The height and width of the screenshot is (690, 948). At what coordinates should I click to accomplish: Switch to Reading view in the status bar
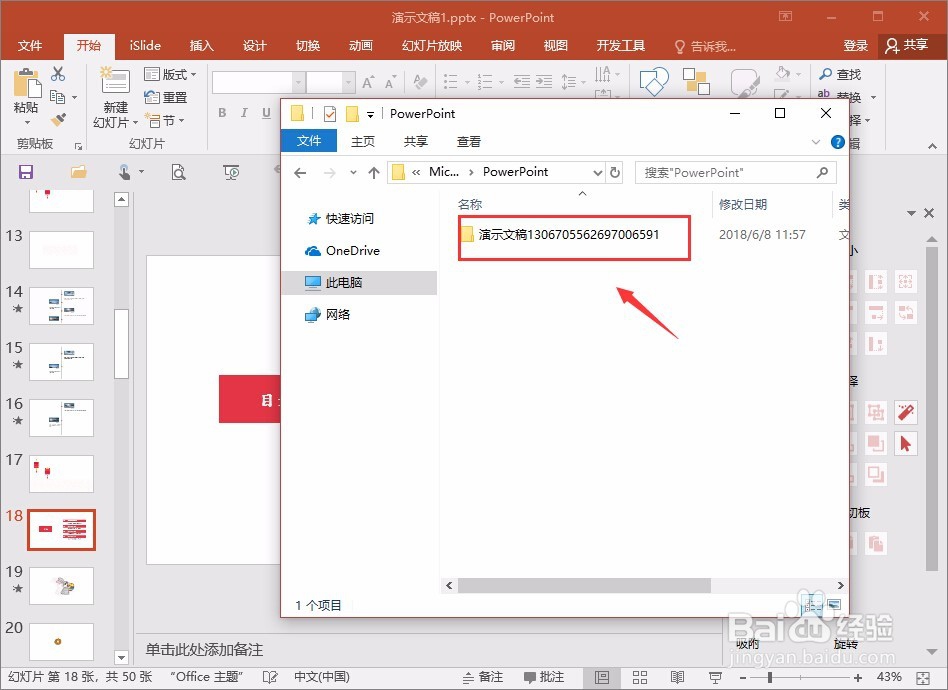(x=677, y=677)
